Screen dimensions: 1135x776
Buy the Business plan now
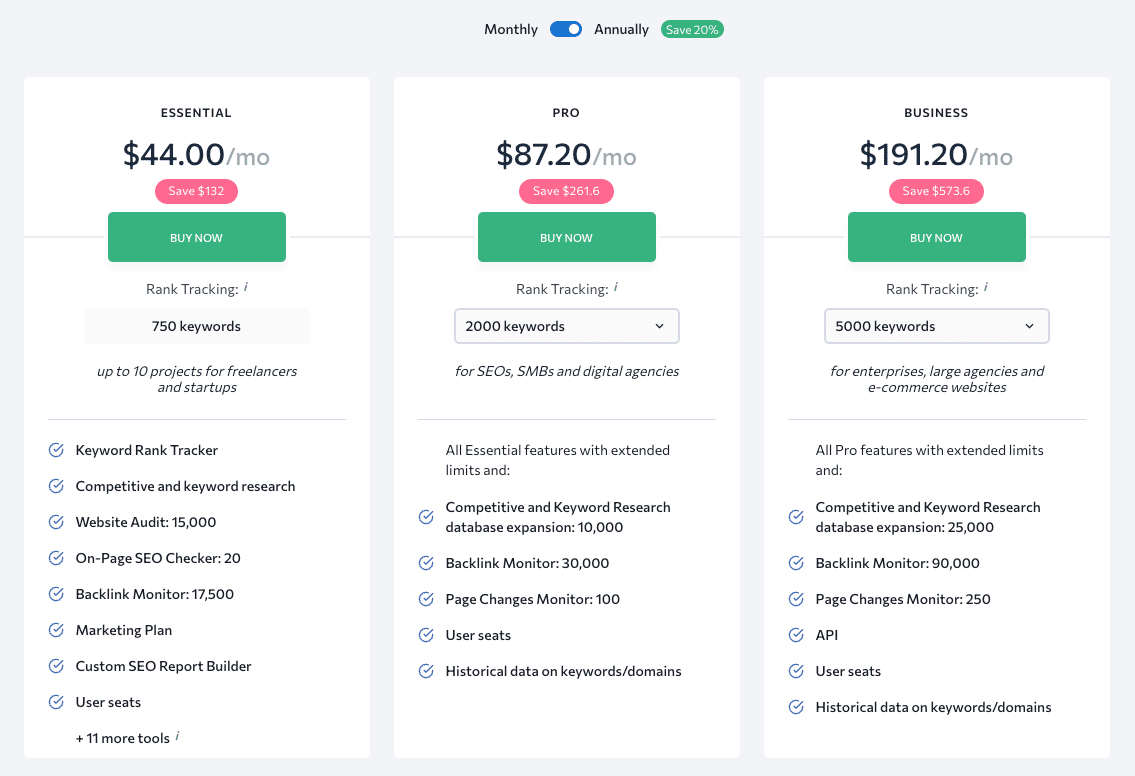(937, 237)
